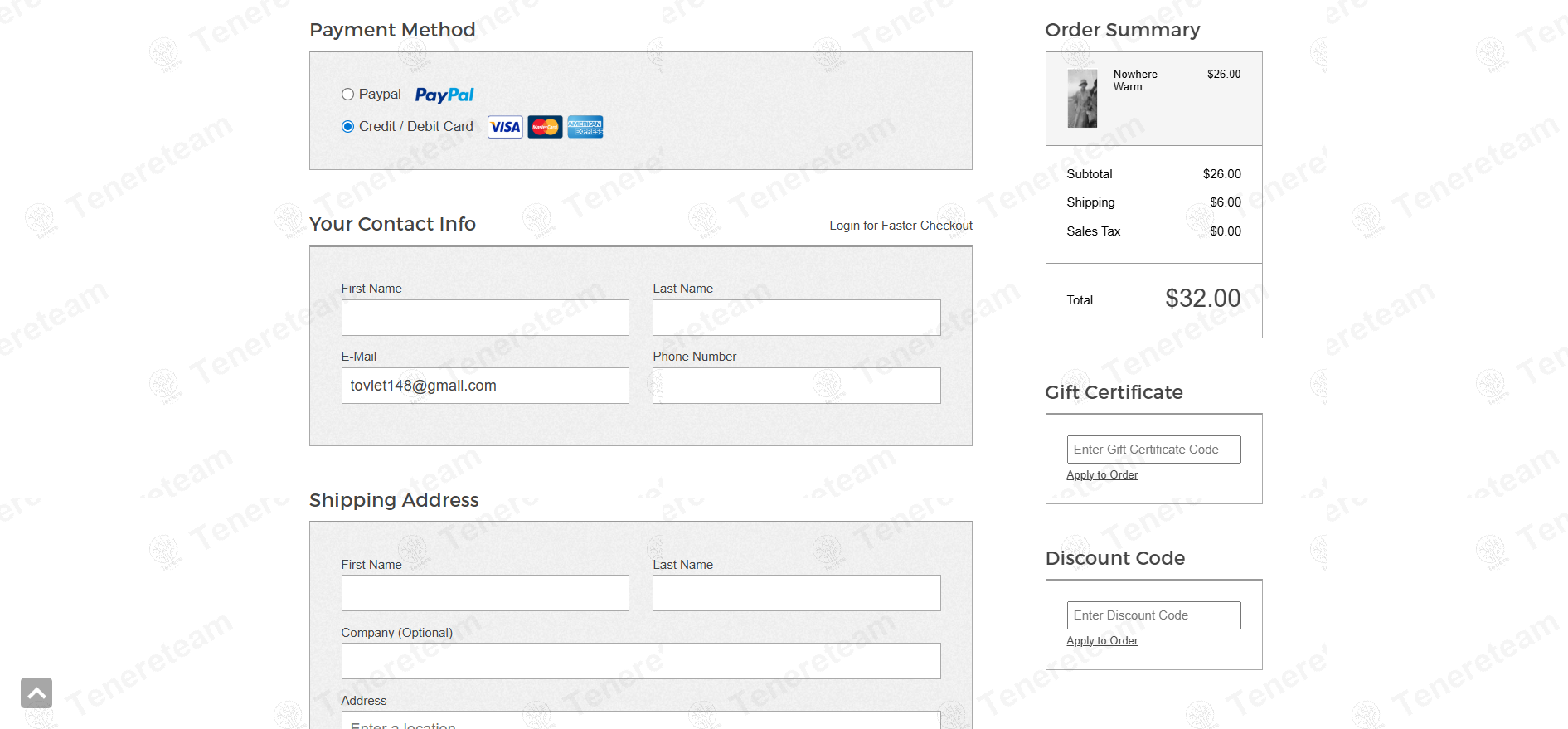
Task: Focus the contact First Name field
Action: [485, 318]
